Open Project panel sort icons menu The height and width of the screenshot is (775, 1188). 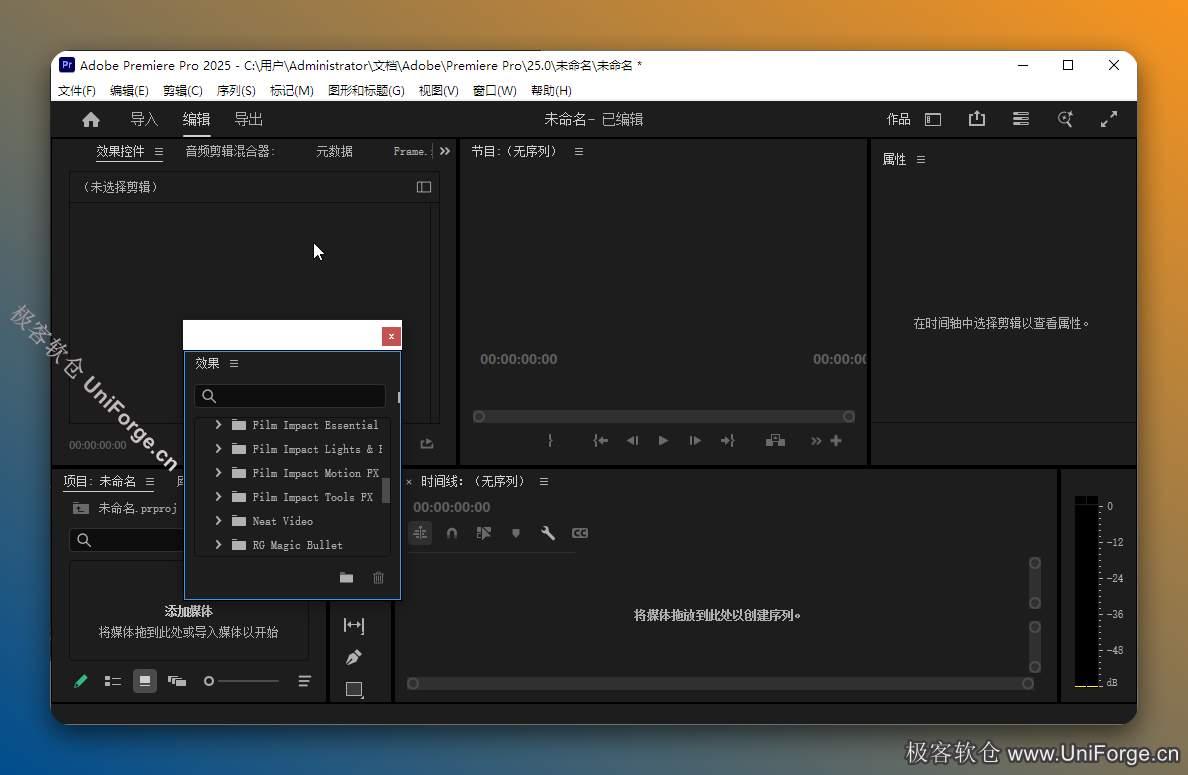point(304,681)
